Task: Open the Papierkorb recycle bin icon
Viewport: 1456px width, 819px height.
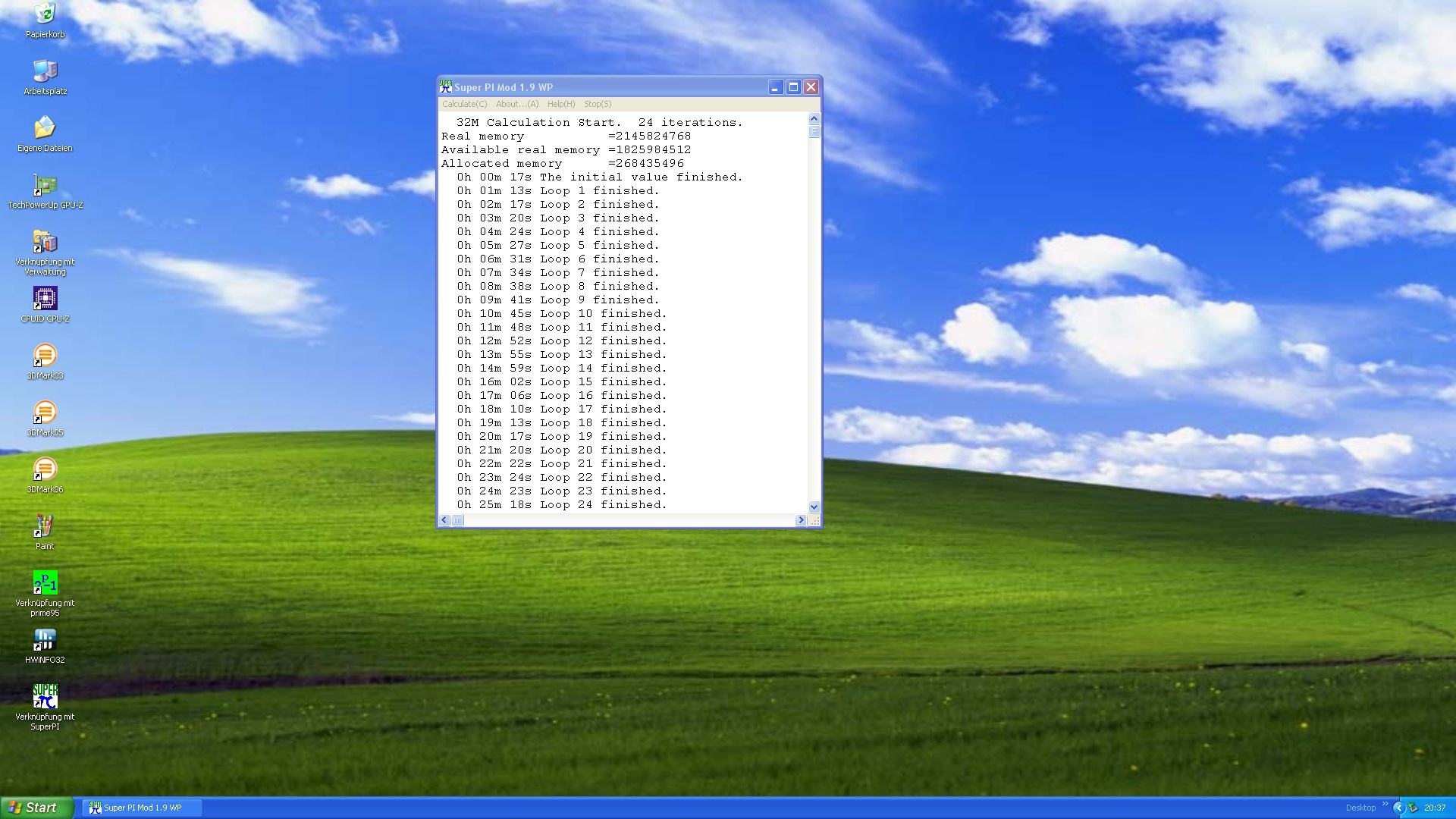Action: (x=45, y=15)
